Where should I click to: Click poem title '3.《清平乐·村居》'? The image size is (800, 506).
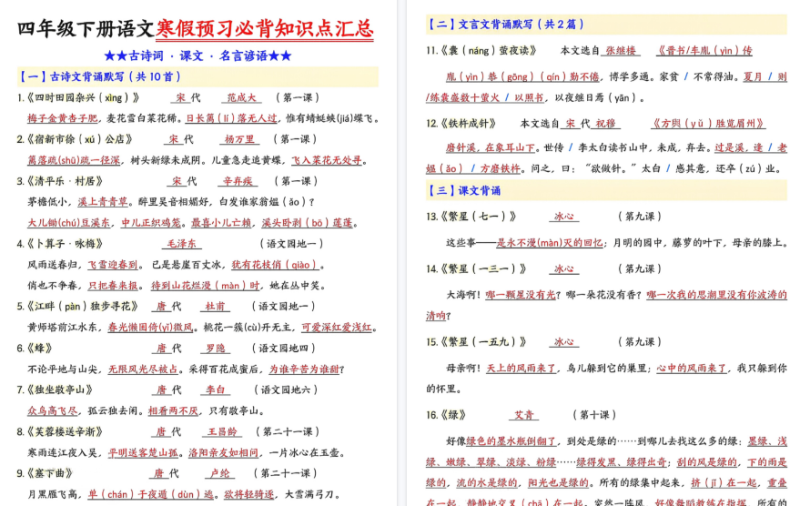click(x=60, y=181)
